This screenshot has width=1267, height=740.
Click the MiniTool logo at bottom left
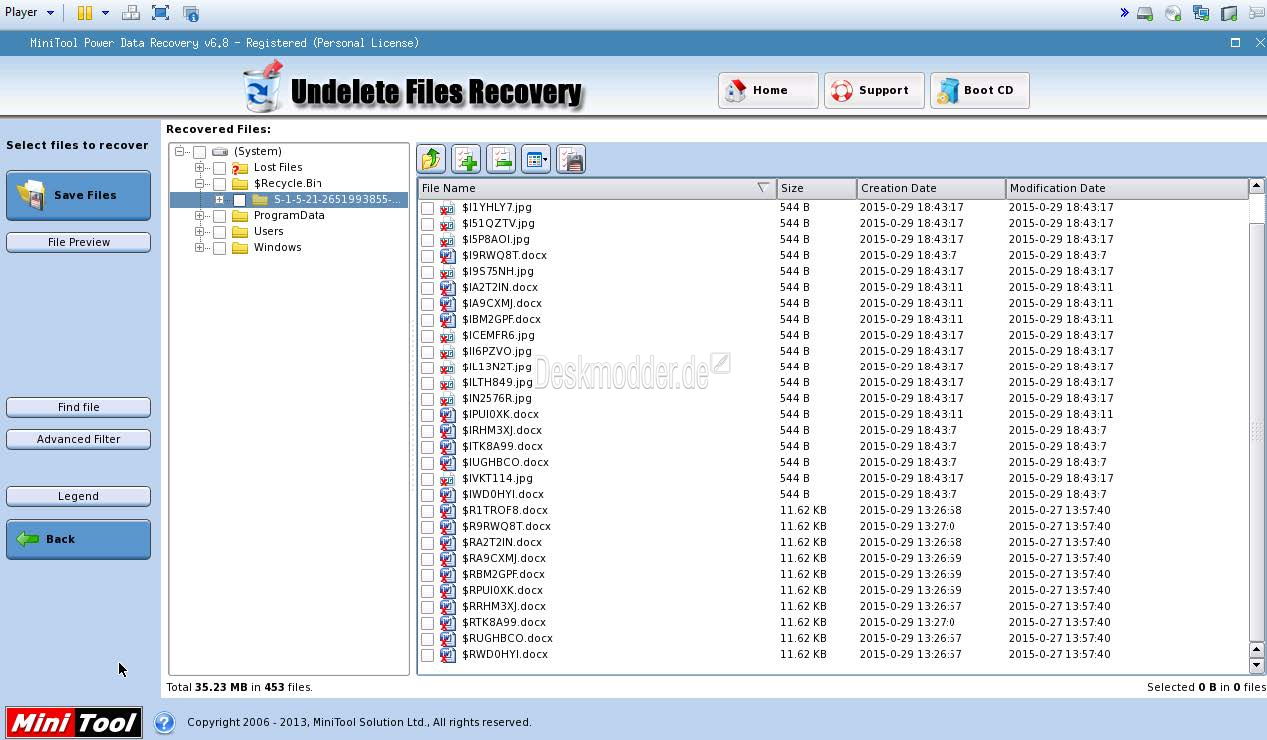[x=74, y=722]
